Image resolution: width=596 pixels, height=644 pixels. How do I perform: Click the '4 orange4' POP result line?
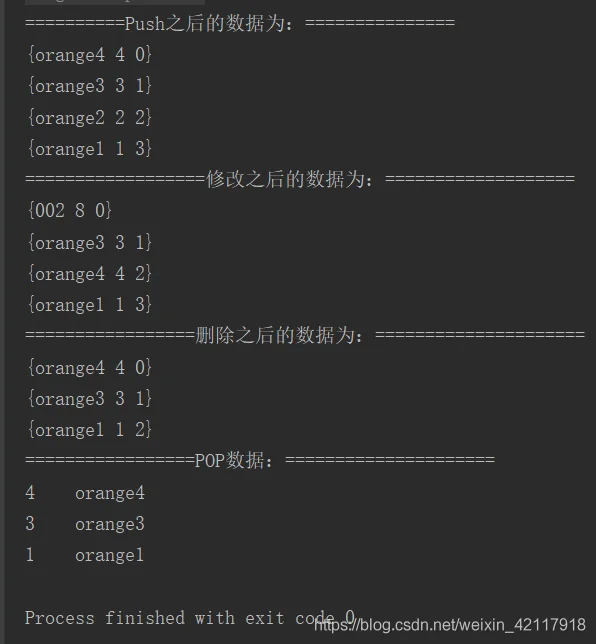point(85,493)
